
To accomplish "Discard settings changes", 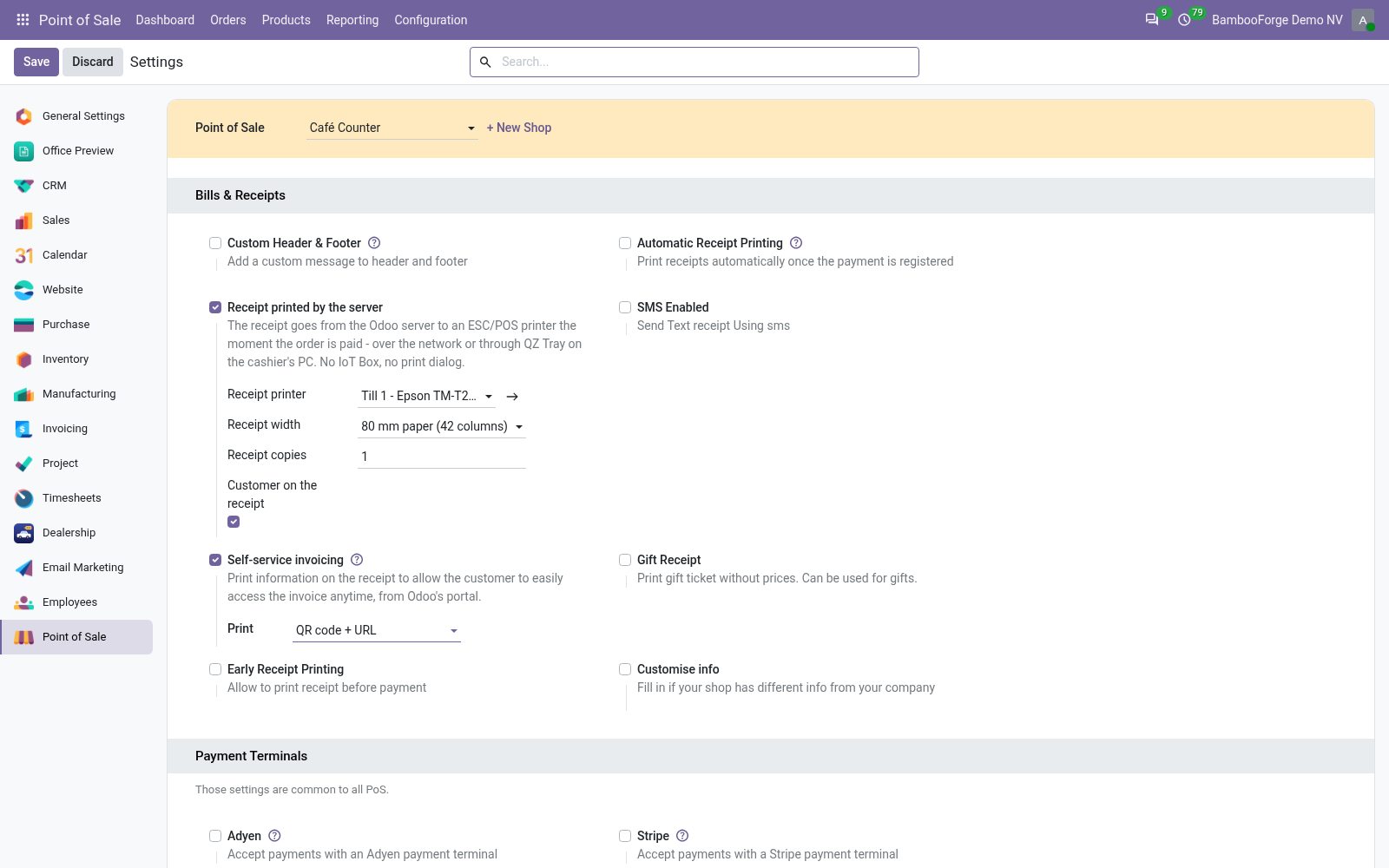I will pos(93,62).
